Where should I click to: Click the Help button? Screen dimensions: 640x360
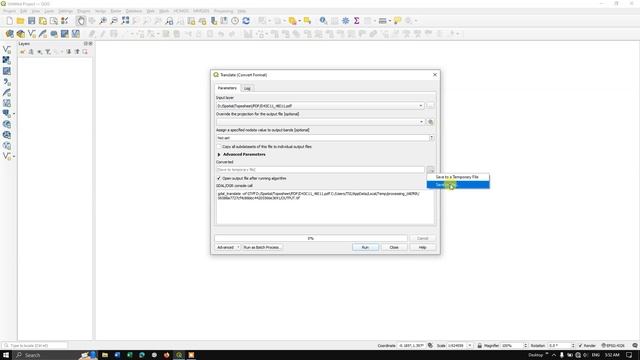422,247
